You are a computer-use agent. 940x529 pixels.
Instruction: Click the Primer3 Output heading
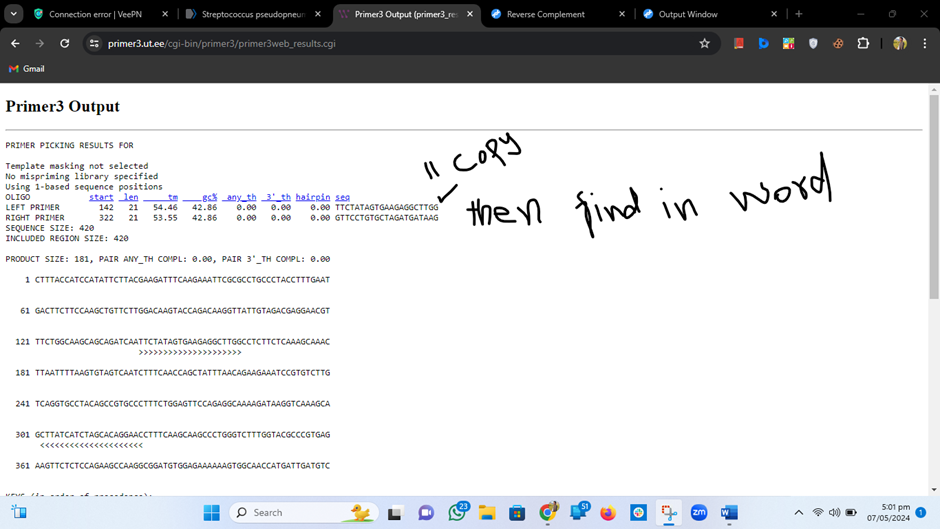tap(62, 106)
